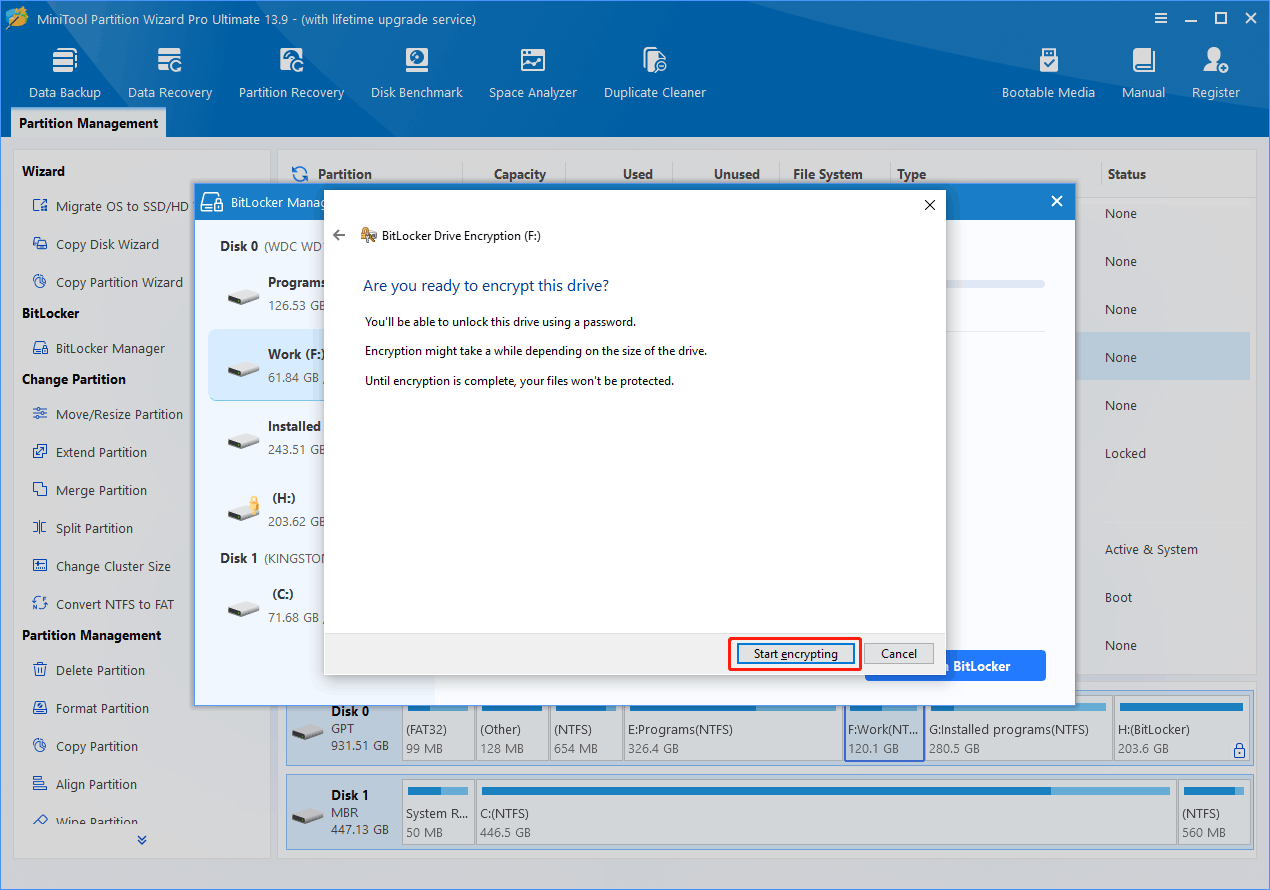Choose Split Partition
1270x890 pixels.
point(83,528)
